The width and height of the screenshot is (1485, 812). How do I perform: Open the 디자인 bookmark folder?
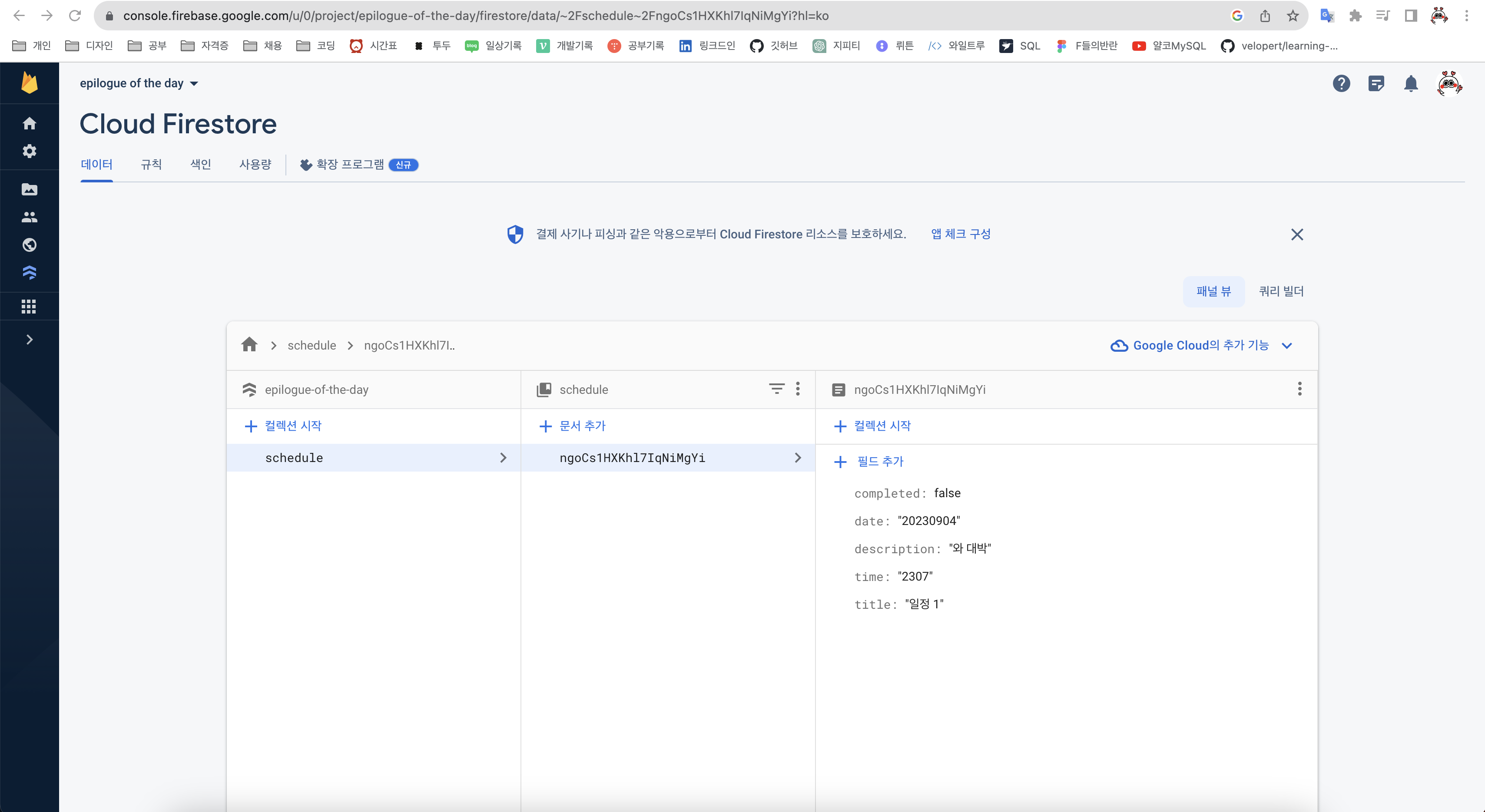pyautogui.click(x=89, y=46)
